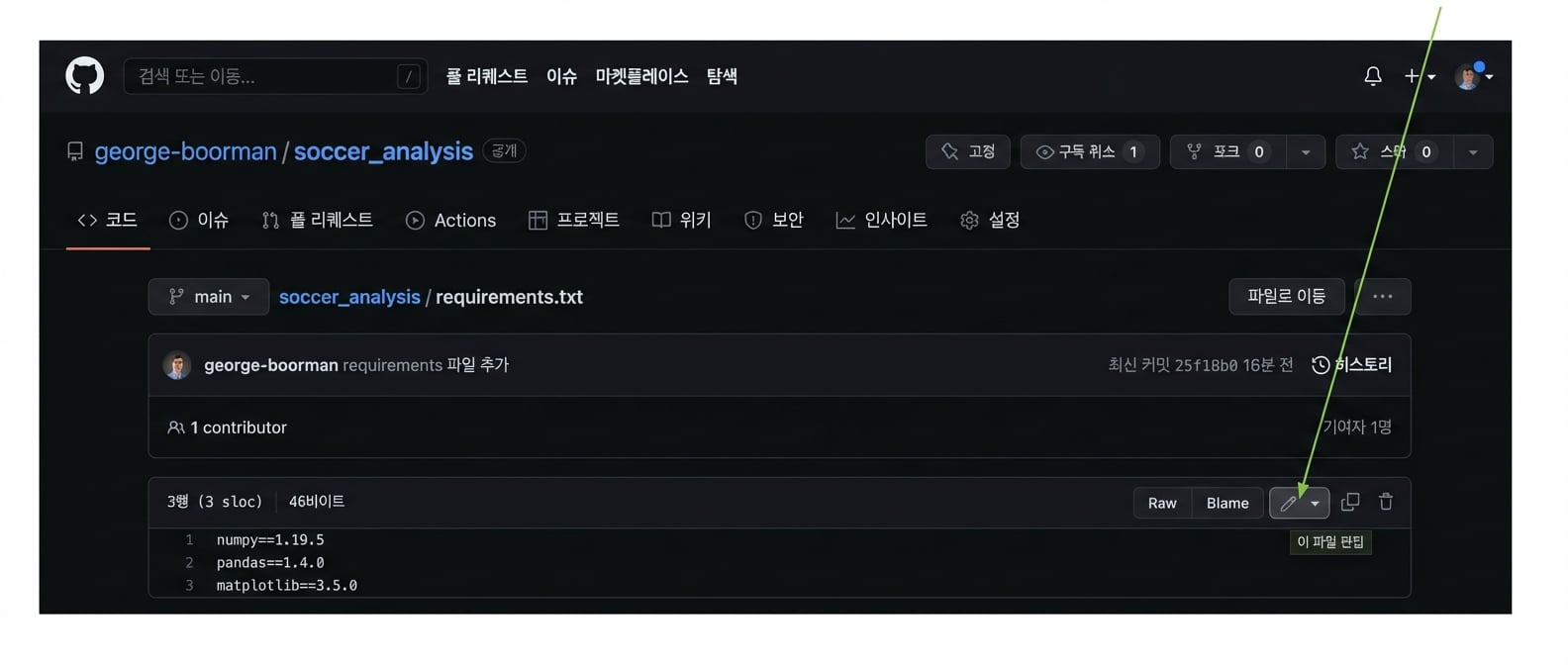The height and width of the screenshot is (665, 1568).
Task: Switch to the 풀 리퀘스트 repository tab
Action: pyautogui.click(x=318, y=220)
